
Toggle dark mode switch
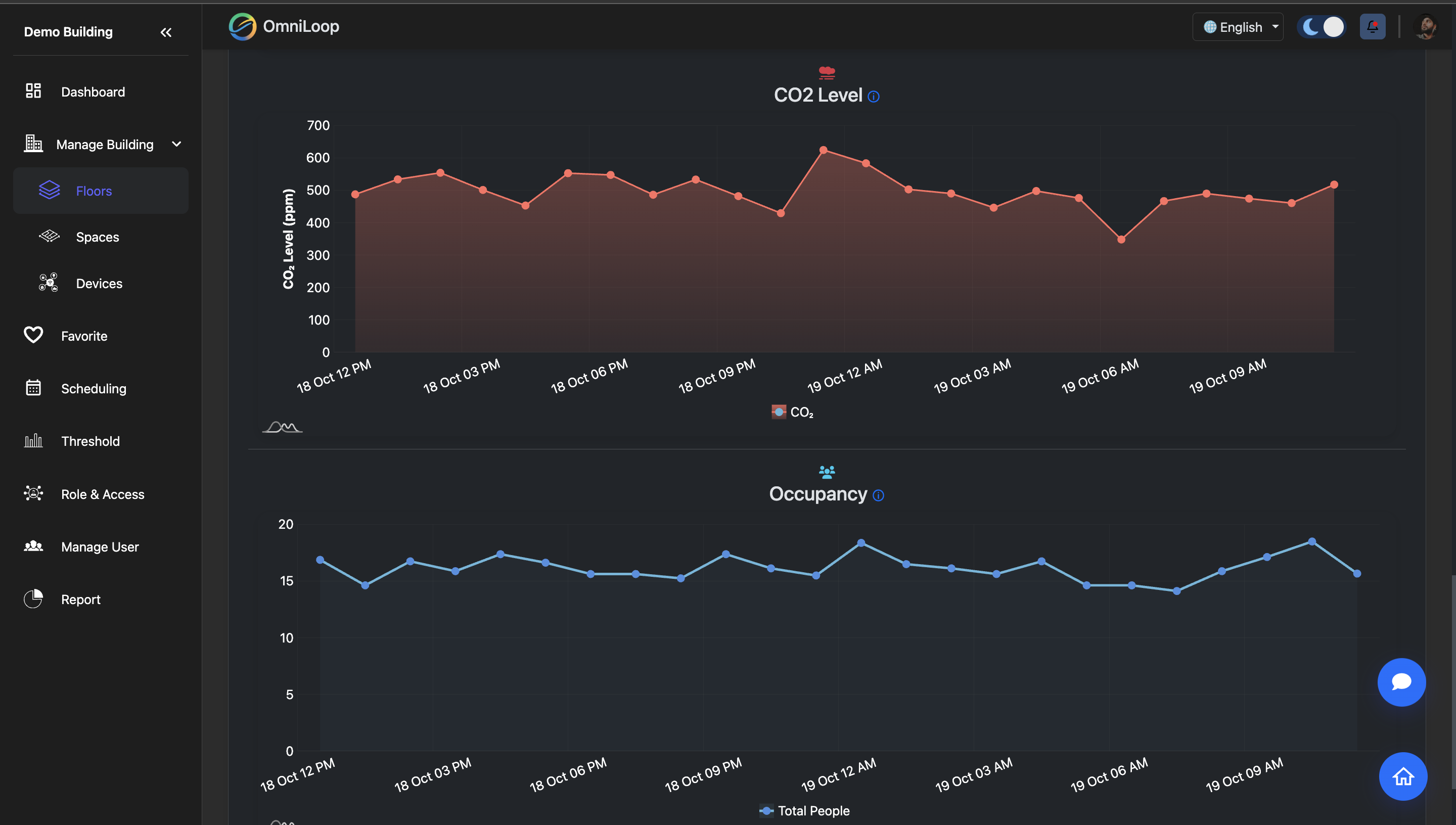tap(1322, 27)
